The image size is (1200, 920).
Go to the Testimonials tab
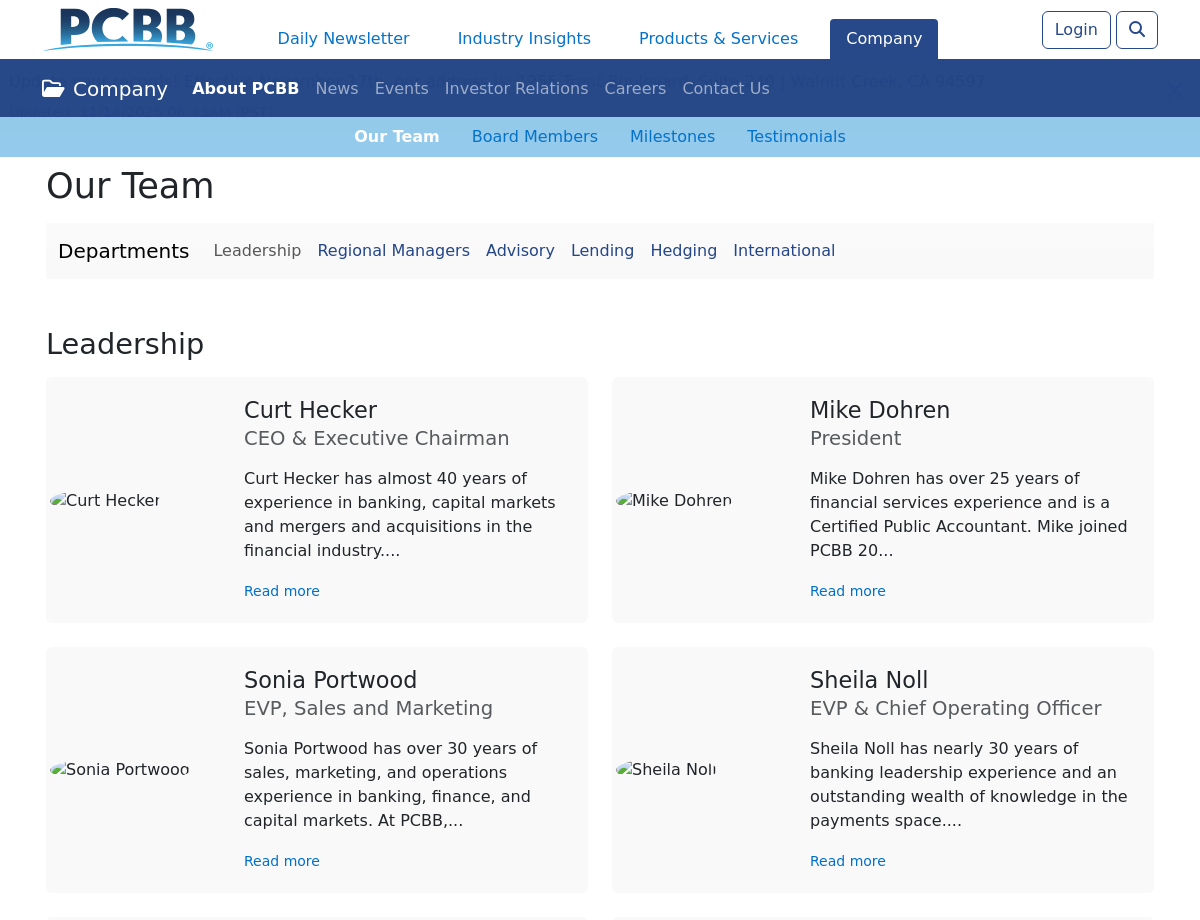click(796, 137)
